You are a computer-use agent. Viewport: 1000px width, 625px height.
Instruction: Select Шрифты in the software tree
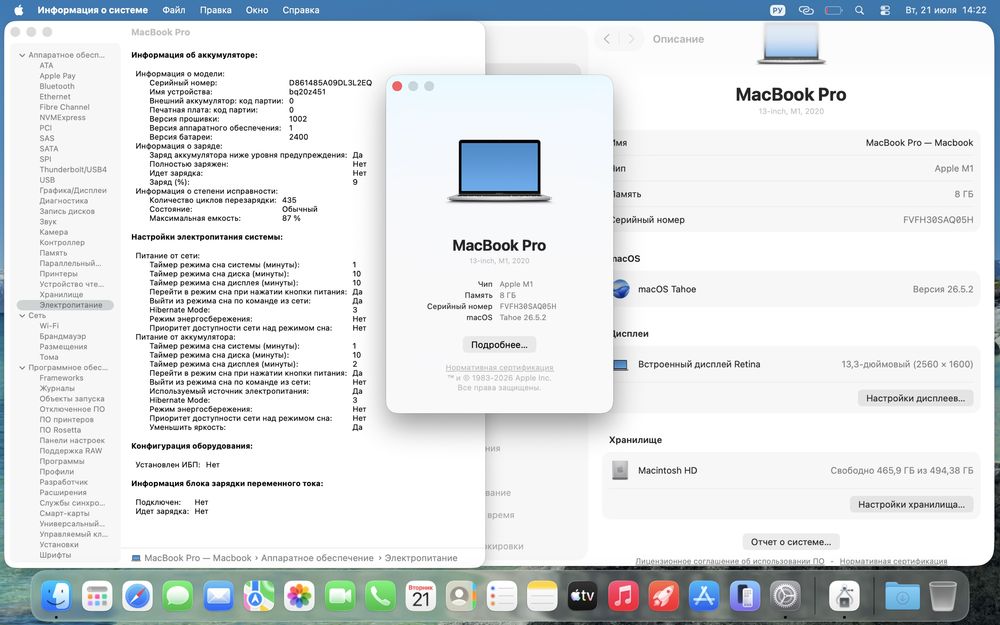tap(55, 555)
